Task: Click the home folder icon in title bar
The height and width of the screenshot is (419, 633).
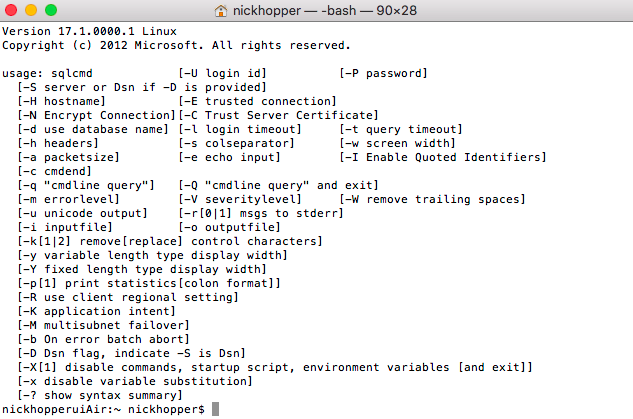Action: [220, 10]
